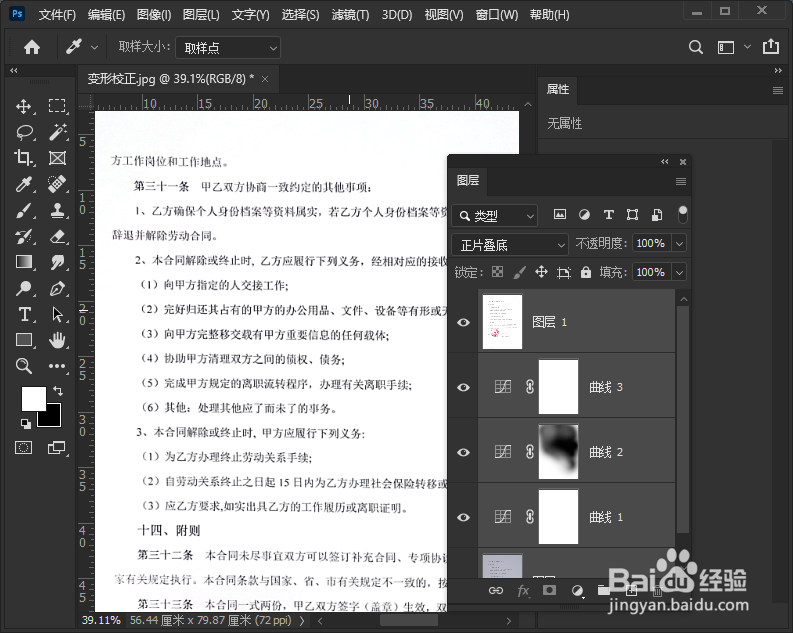Hide the 曲线 3 adjustment layer
This screenshot has height=633, width=793.
(x=463, y=387)
